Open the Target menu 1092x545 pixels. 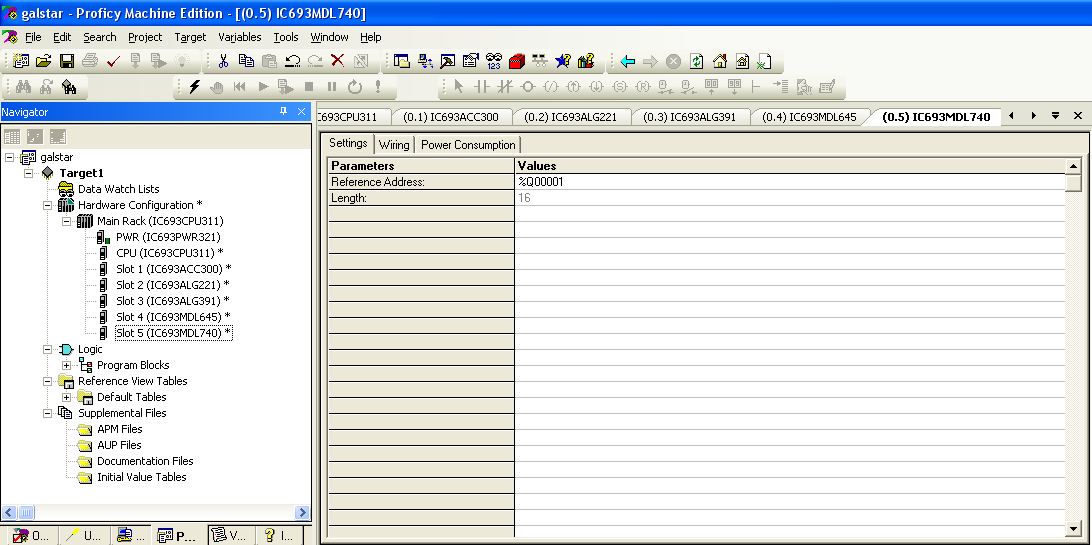(x=190, y=37)
